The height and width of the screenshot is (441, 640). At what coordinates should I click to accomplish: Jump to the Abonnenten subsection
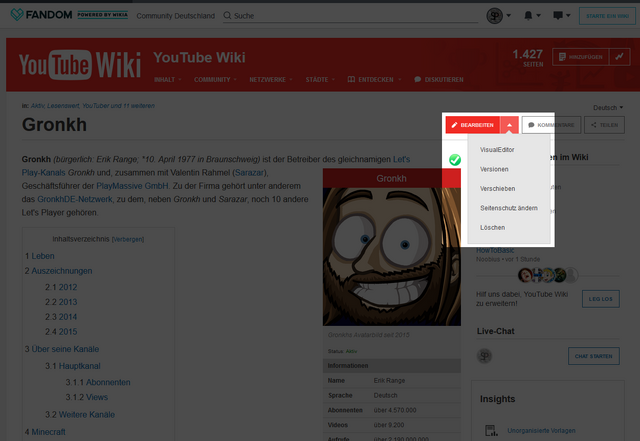(x=108, y=383)
